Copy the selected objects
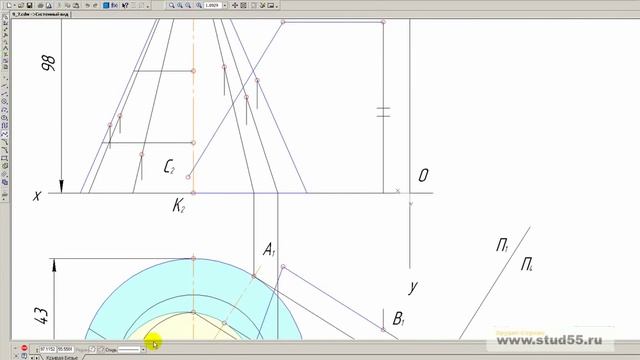 (68, 5)
